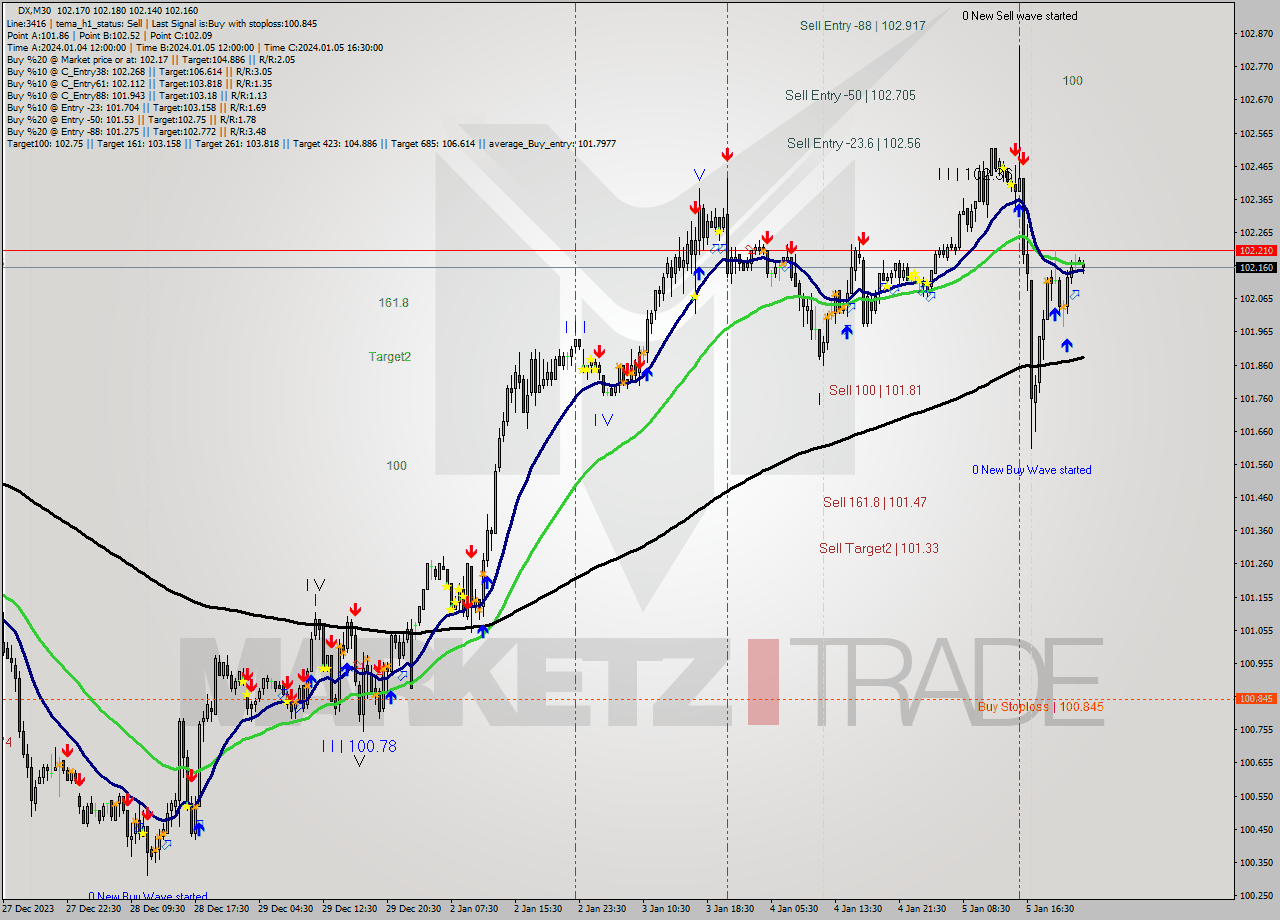Click the red 100.845 price tag on axis
Image resolution: width=1280 pixels, height=920 pixels.
[x=1256, y=699]
